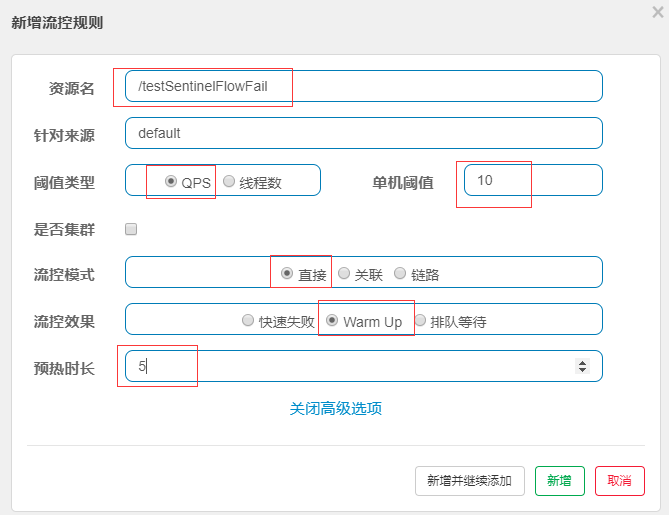Close the 新增流控规则 dialog with X

658,12
